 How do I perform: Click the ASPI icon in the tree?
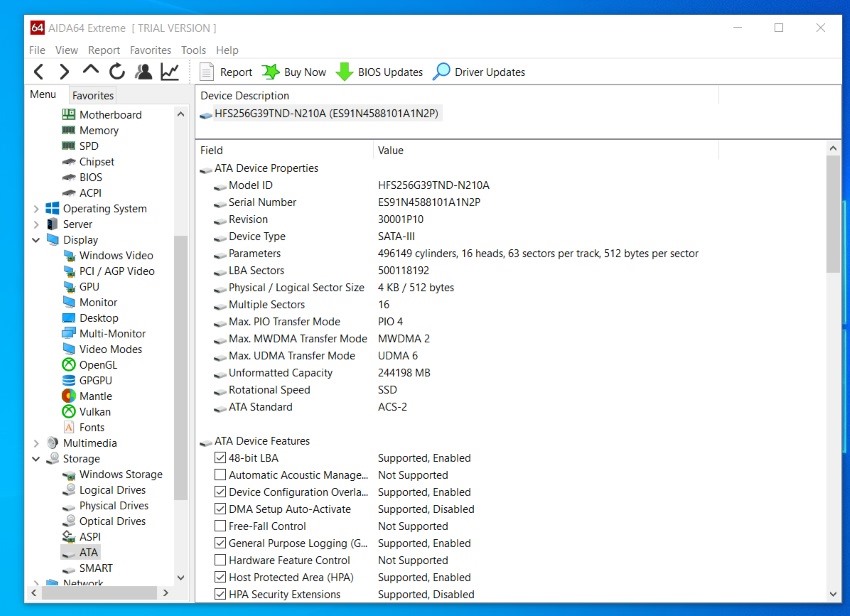point(69,537)
